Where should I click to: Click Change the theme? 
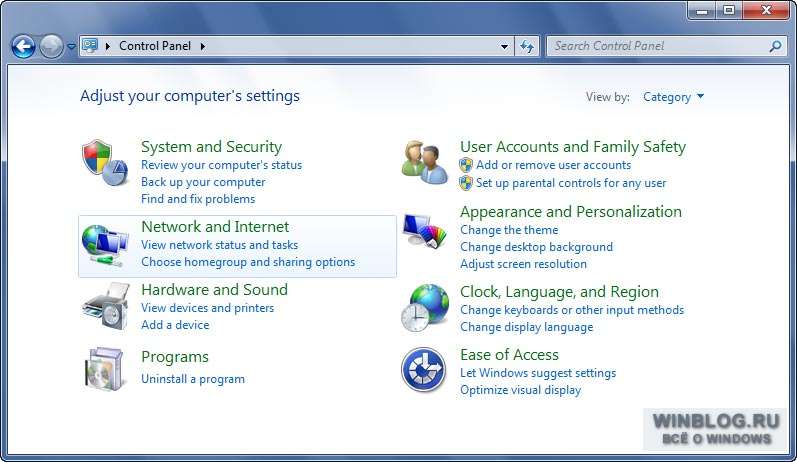coord(509,230)
